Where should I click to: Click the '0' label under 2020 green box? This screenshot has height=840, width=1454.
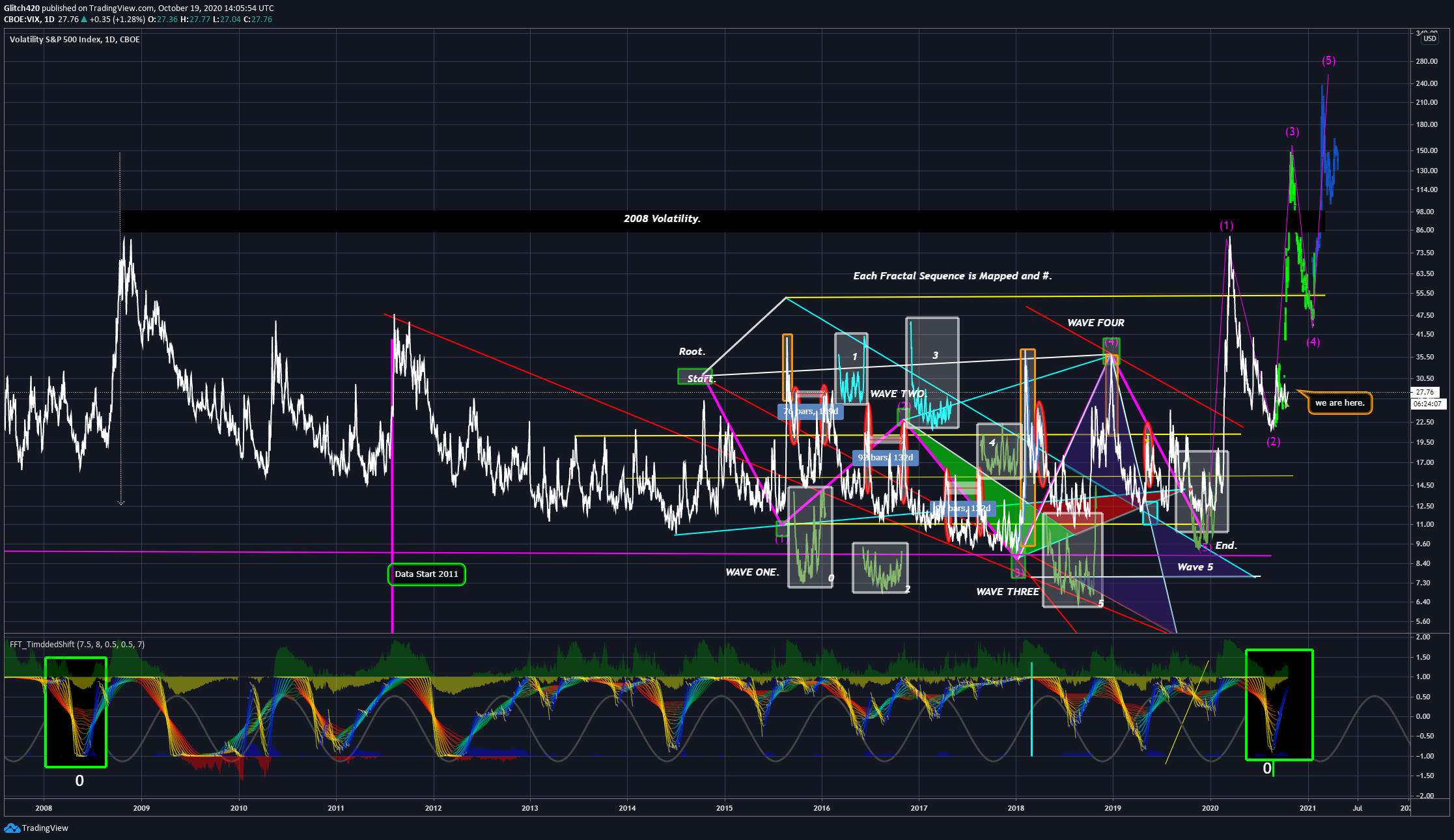[x=1267, y=768]
